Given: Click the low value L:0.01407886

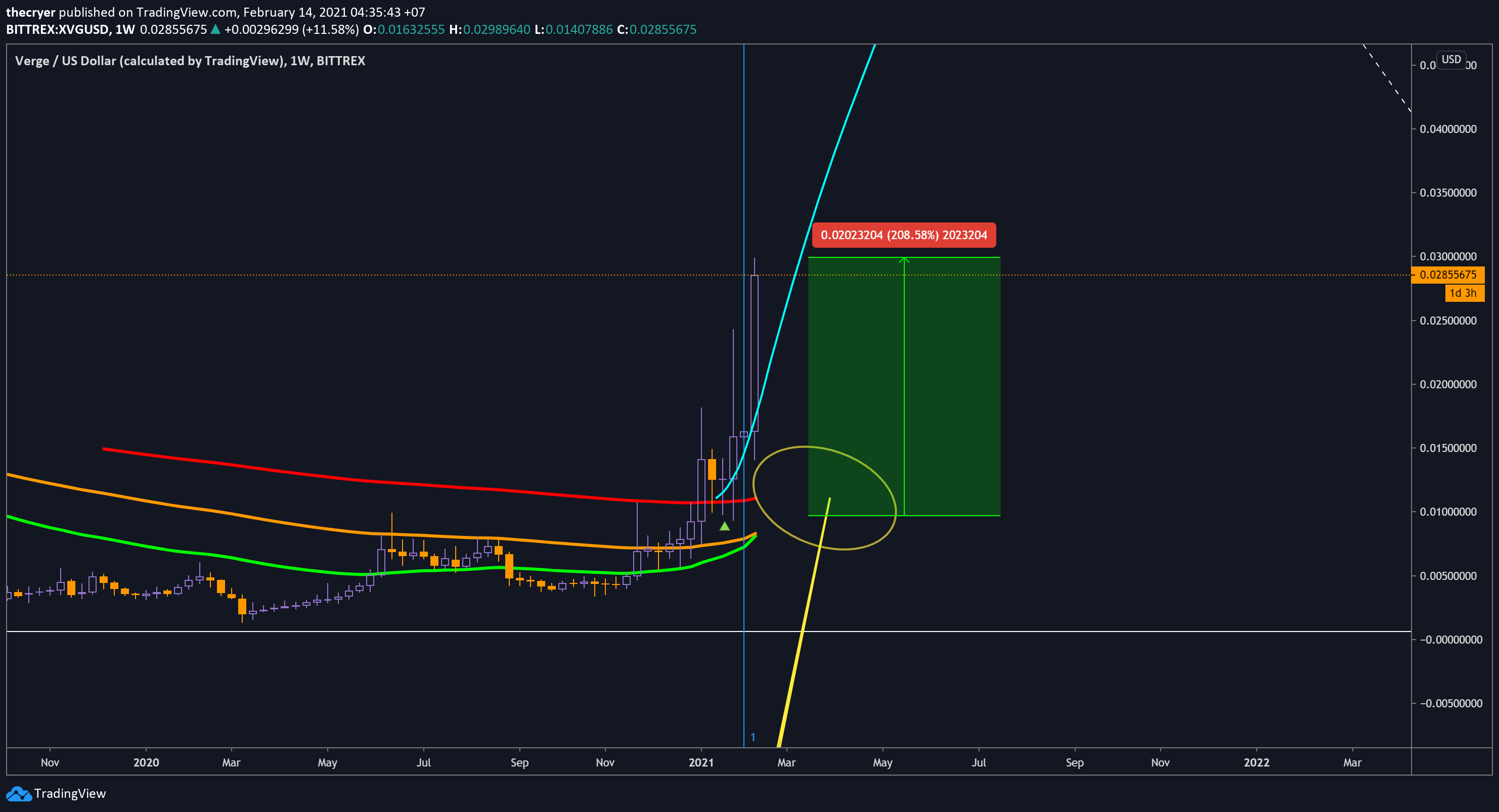Looking at the screenshot, I should (x=574, y=30).
